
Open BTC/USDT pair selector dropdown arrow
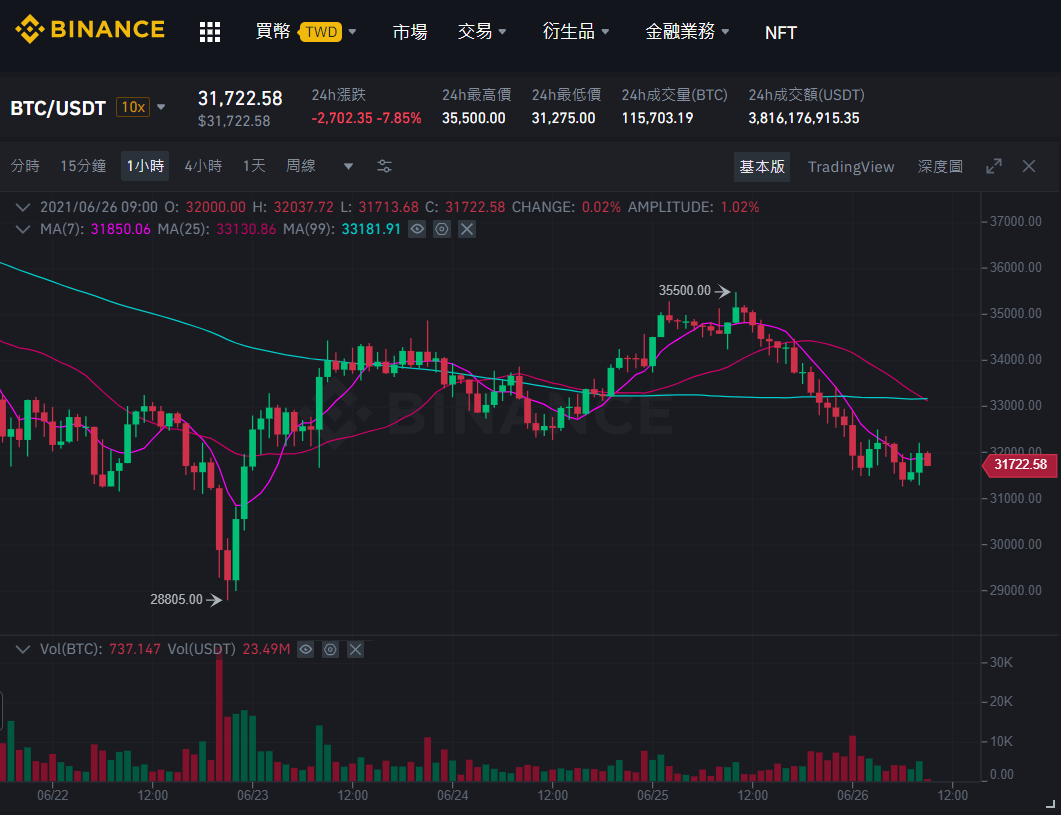161,107
